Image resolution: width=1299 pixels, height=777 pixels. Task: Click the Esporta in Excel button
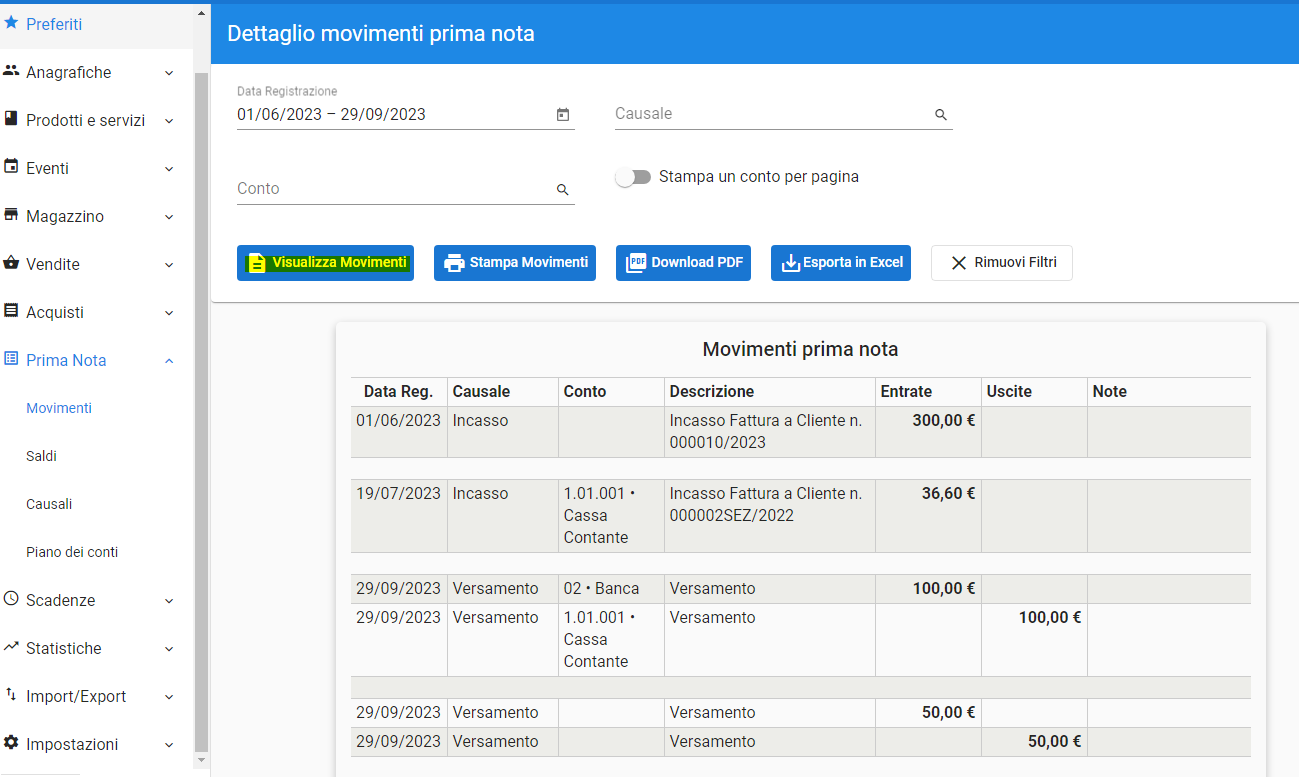(841, 263)
